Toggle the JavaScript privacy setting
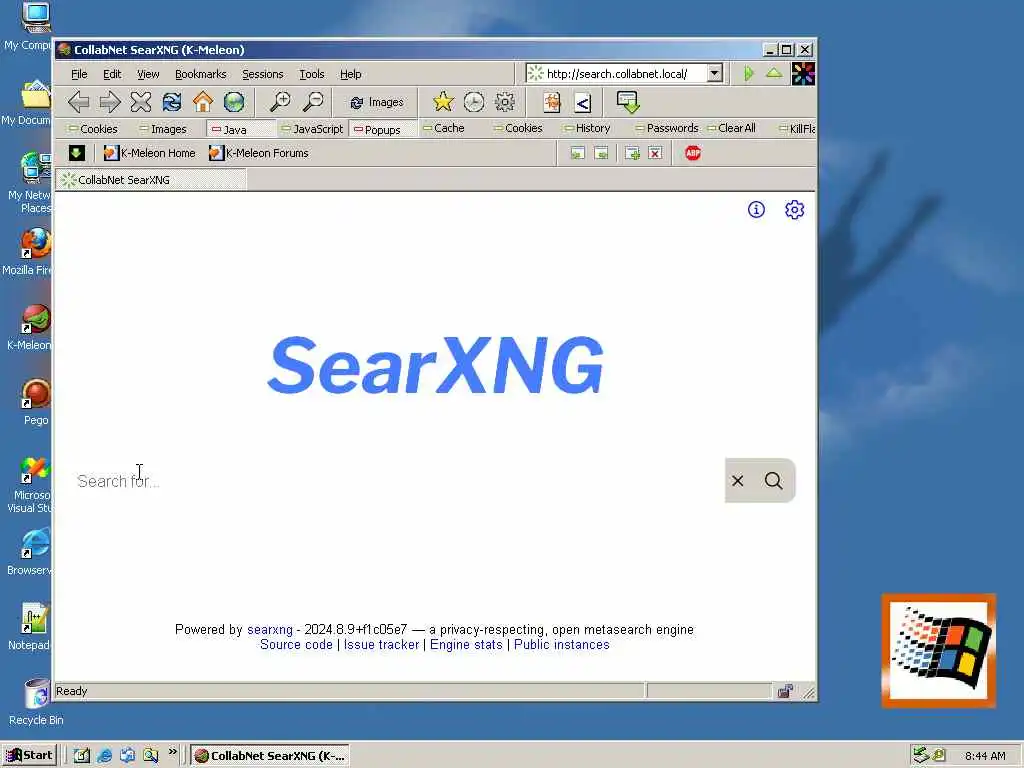The height and width of the screenshot is (768, 1024). coord(312,129)
